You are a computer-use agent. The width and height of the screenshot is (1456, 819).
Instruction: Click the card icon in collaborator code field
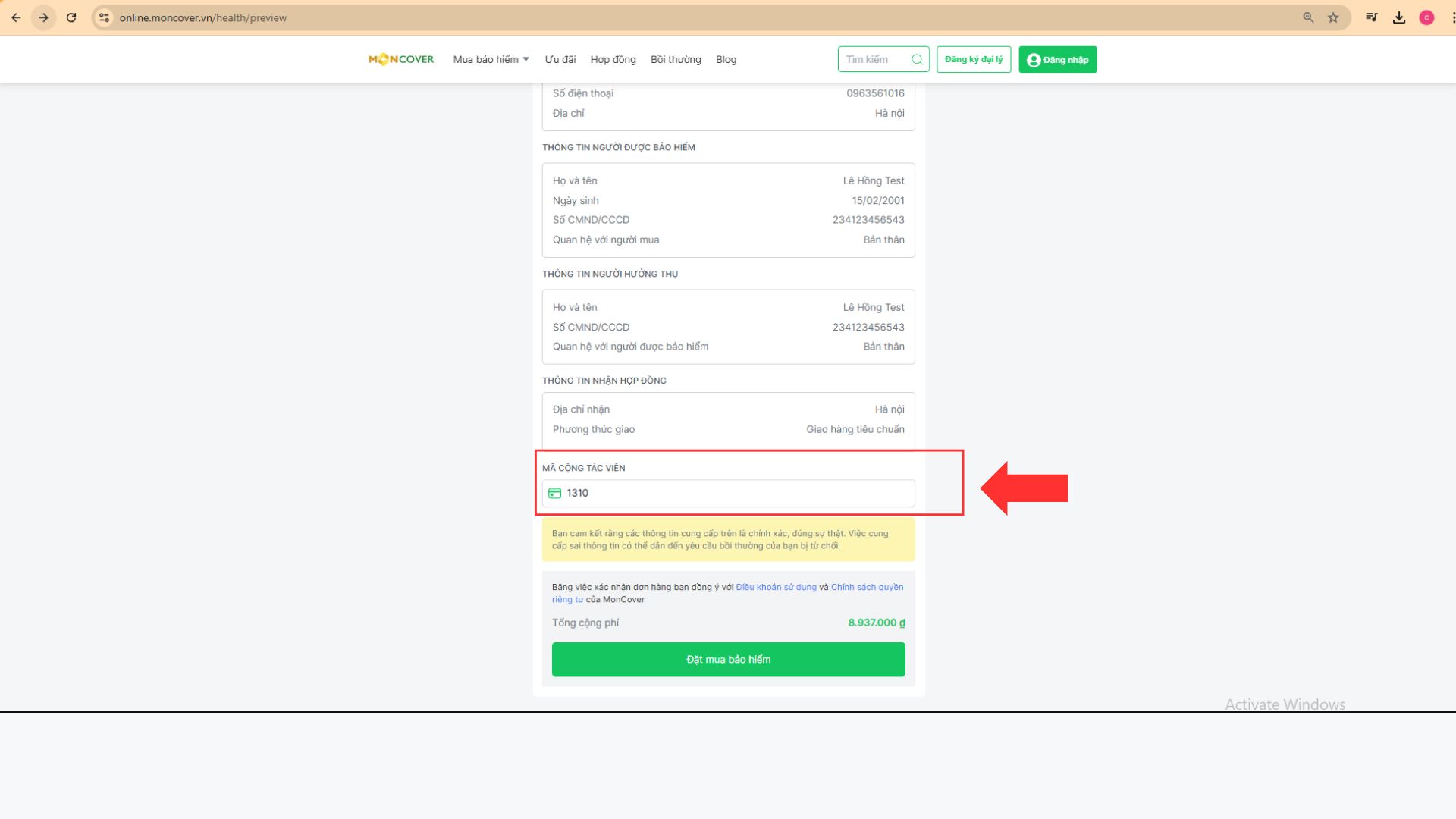(554, 494)
